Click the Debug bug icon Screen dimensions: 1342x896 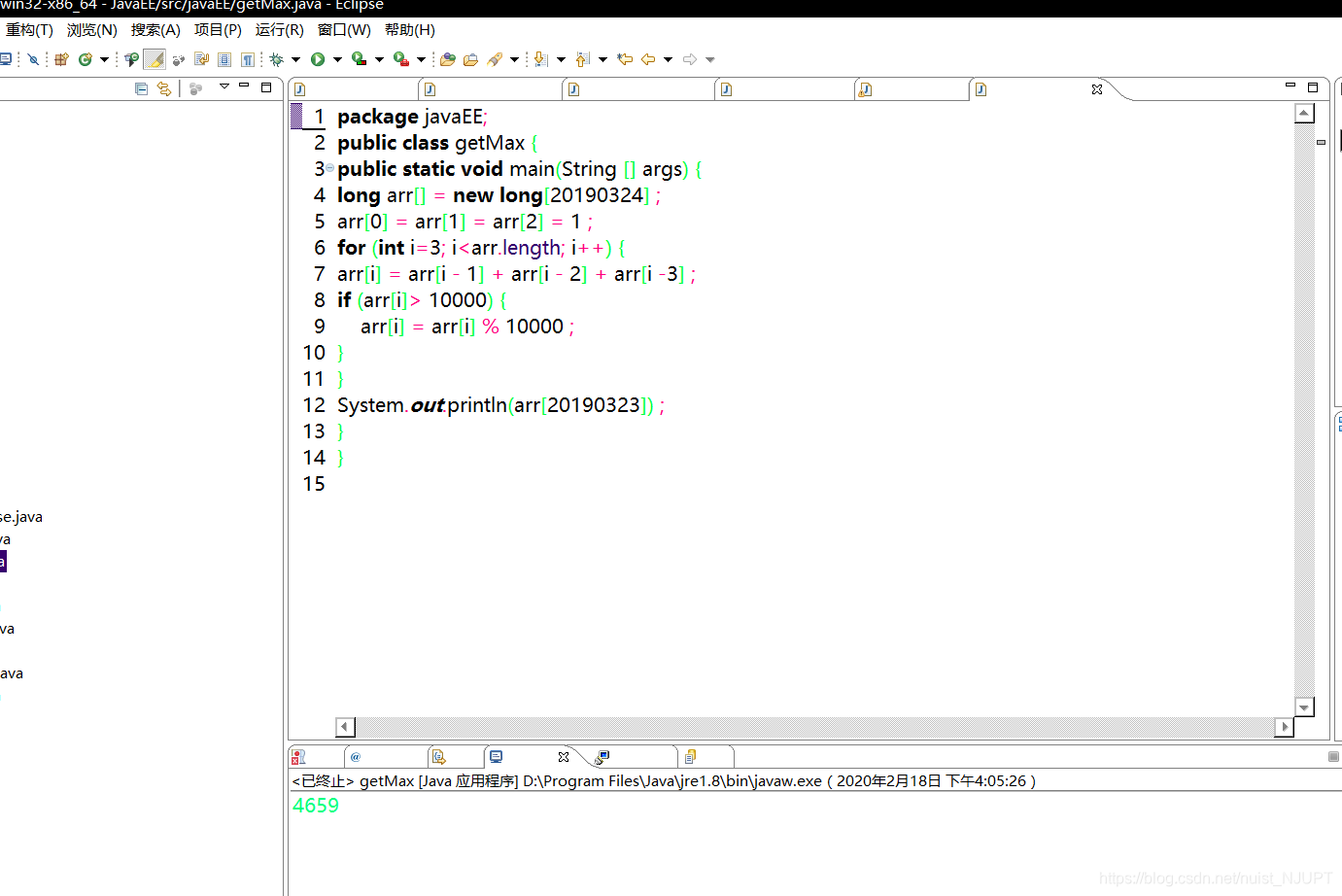point(277,59)
